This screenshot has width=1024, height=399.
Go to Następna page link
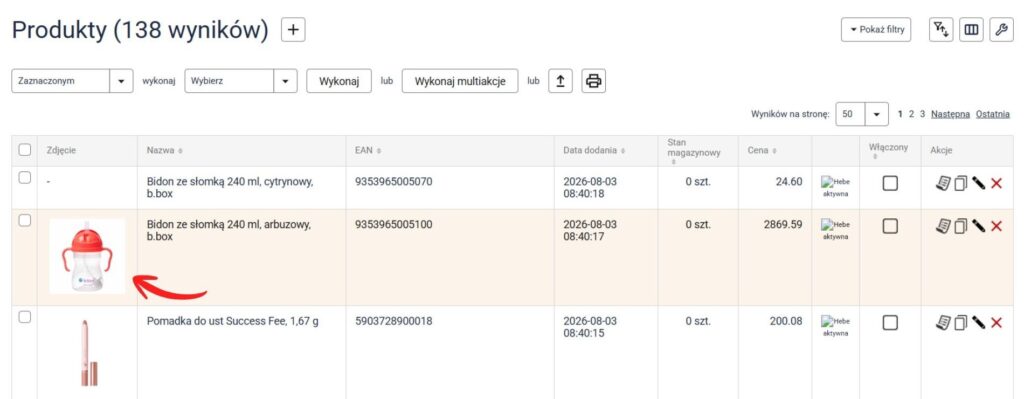click(950, 114)
